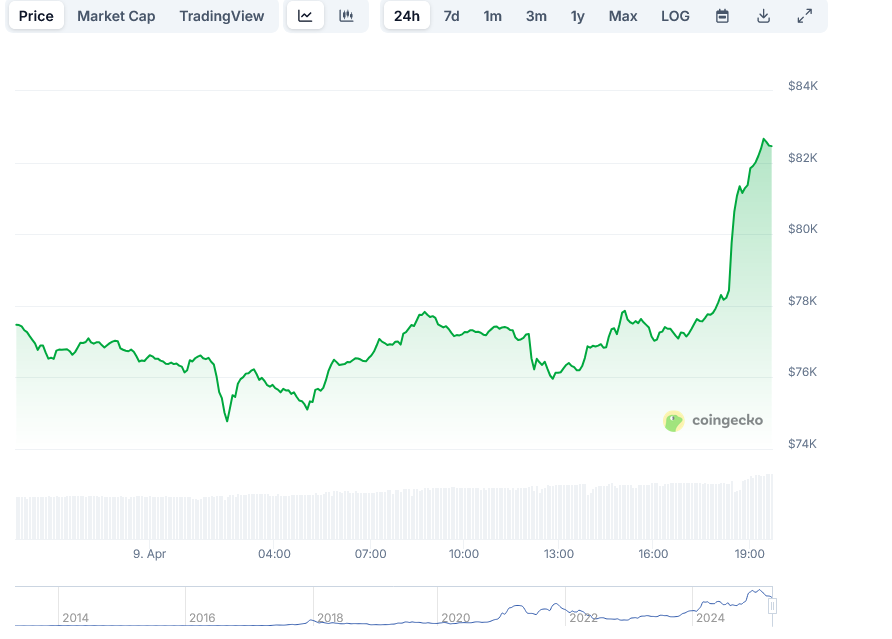This screenshot has height=639, width=892.
Task: Pick the 24h interval option
Action: [x=406, y=16]
